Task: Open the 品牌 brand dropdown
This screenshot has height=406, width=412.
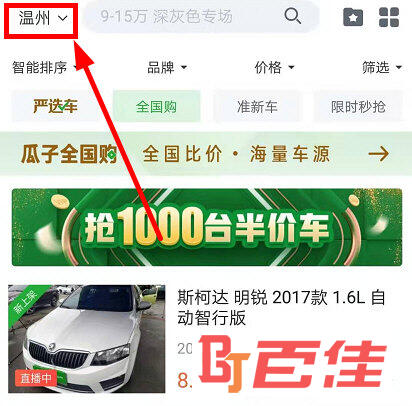Action: [167, 67]
